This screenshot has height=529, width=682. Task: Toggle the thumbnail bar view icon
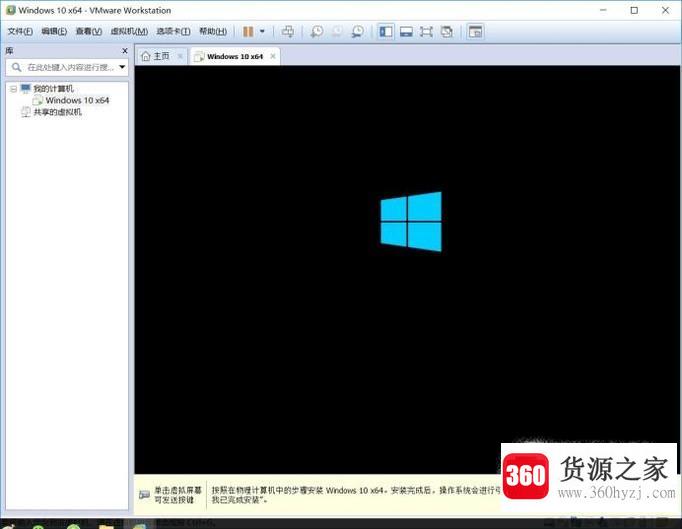[406, 31]
